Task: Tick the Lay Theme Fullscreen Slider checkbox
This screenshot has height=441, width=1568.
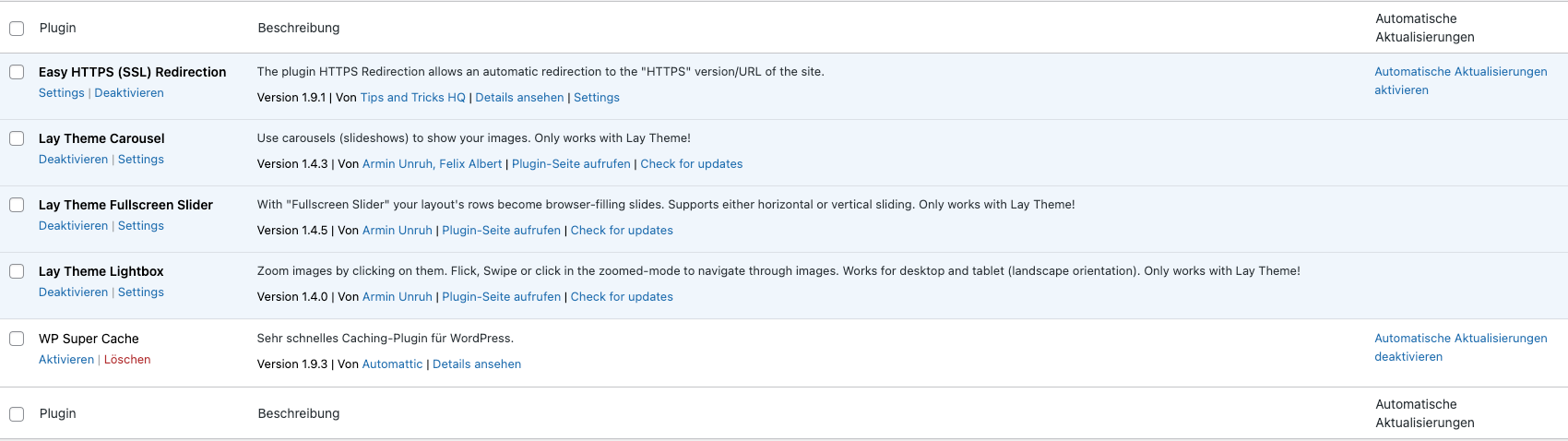Action: click(17, 205)
